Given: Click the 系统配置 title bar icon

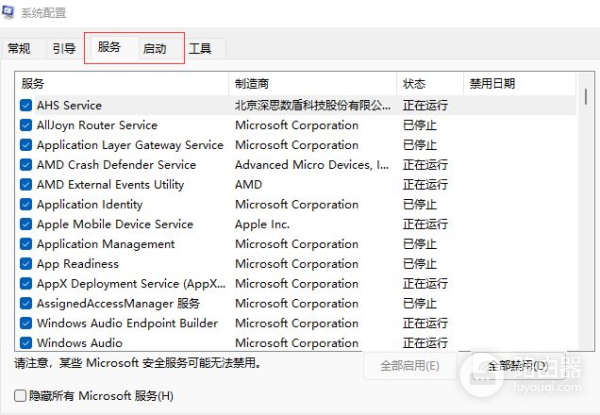Looking at the screenshot, I should point(10,12).
